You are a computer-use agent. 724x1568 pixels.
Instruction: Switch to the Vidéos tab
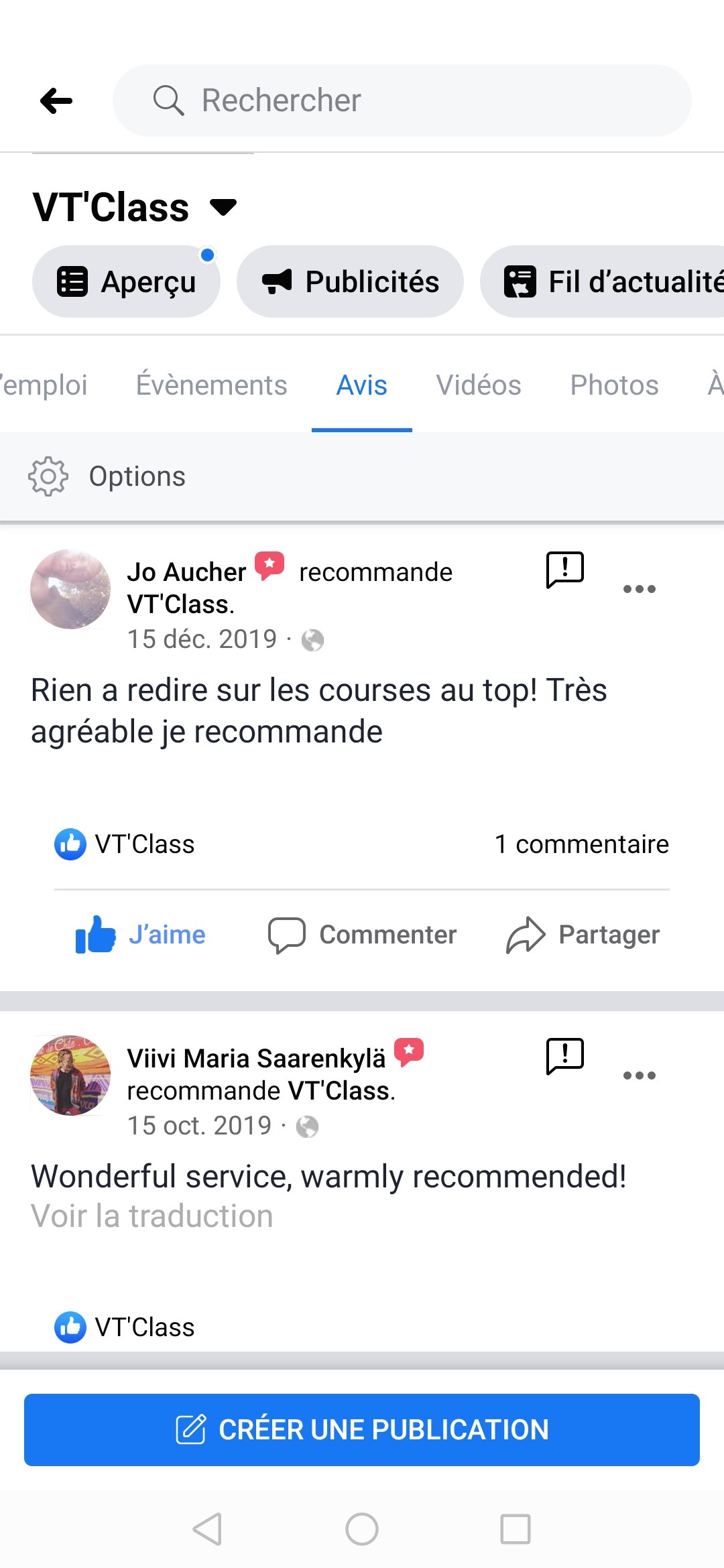479,385
